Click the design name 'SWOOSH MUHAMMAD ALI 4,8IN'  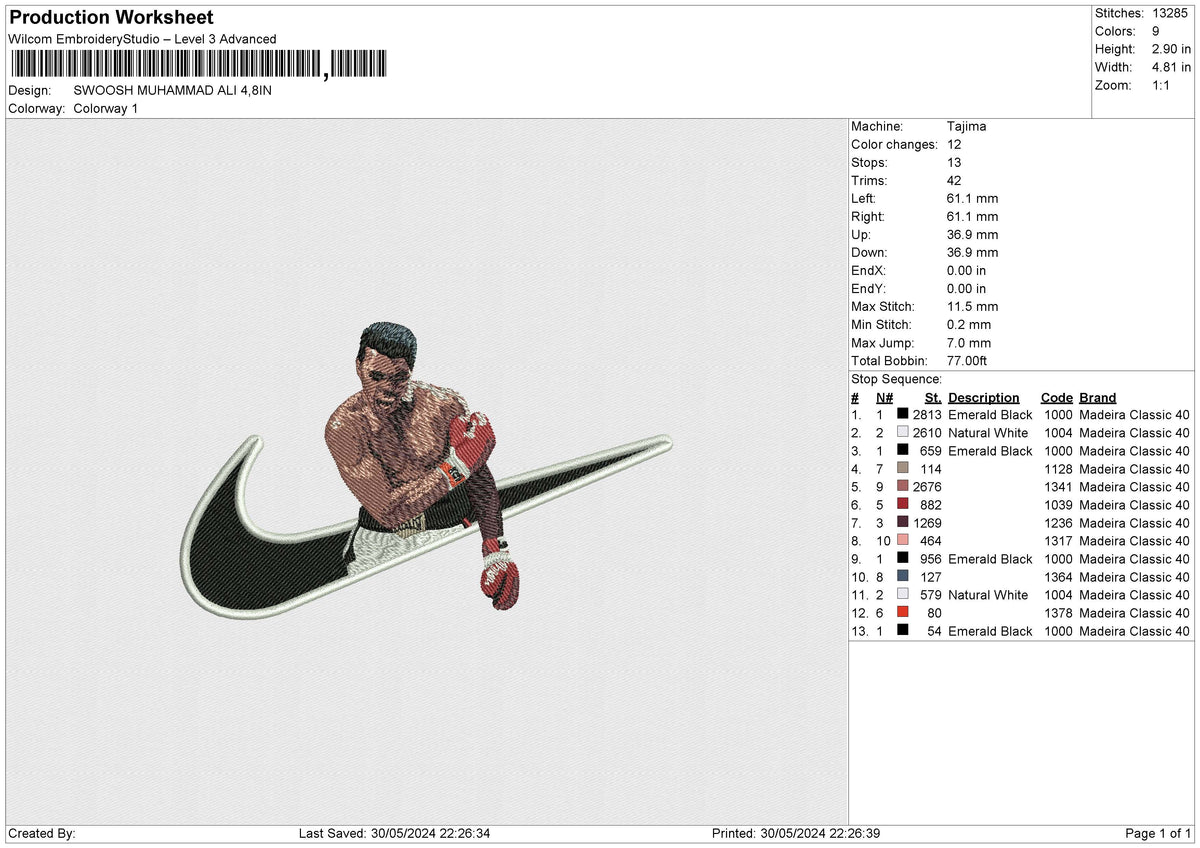173,90
